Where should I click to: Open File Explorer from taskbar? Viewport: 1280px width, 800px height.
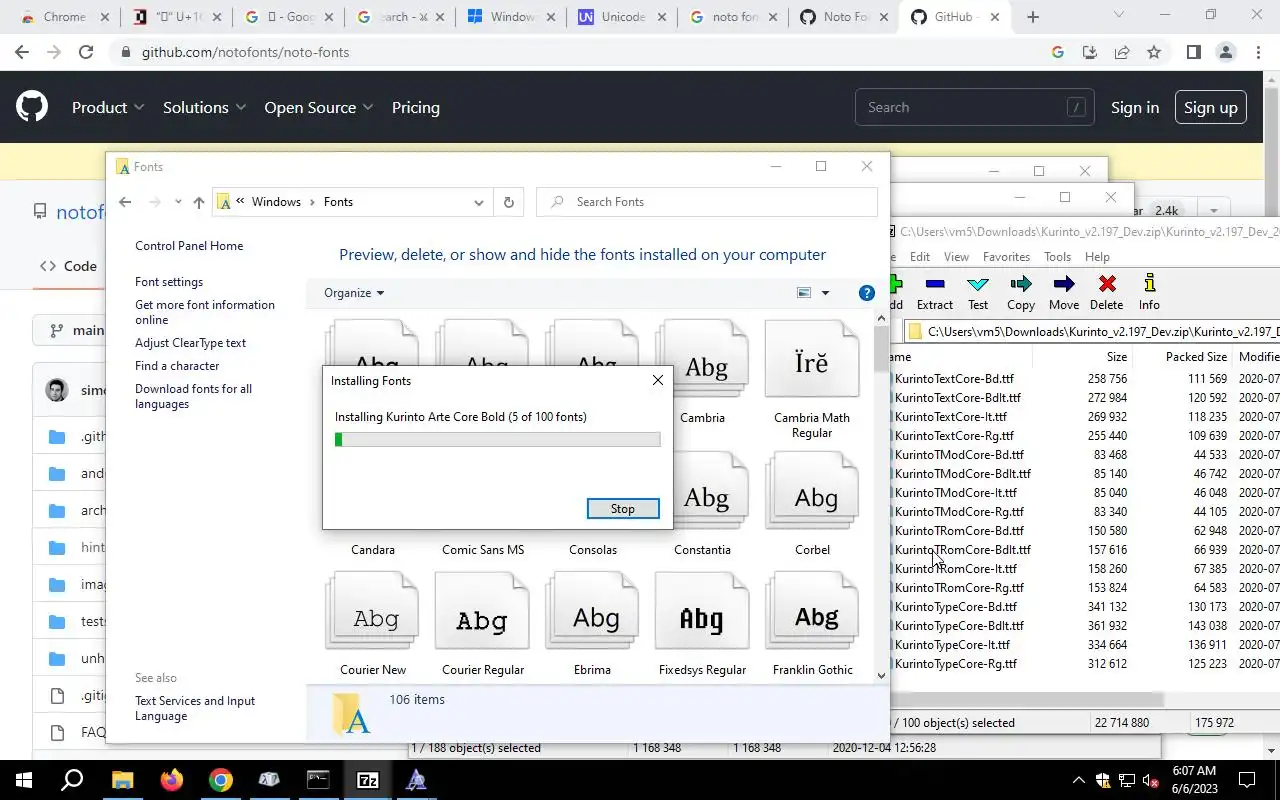tap(122, 780)
